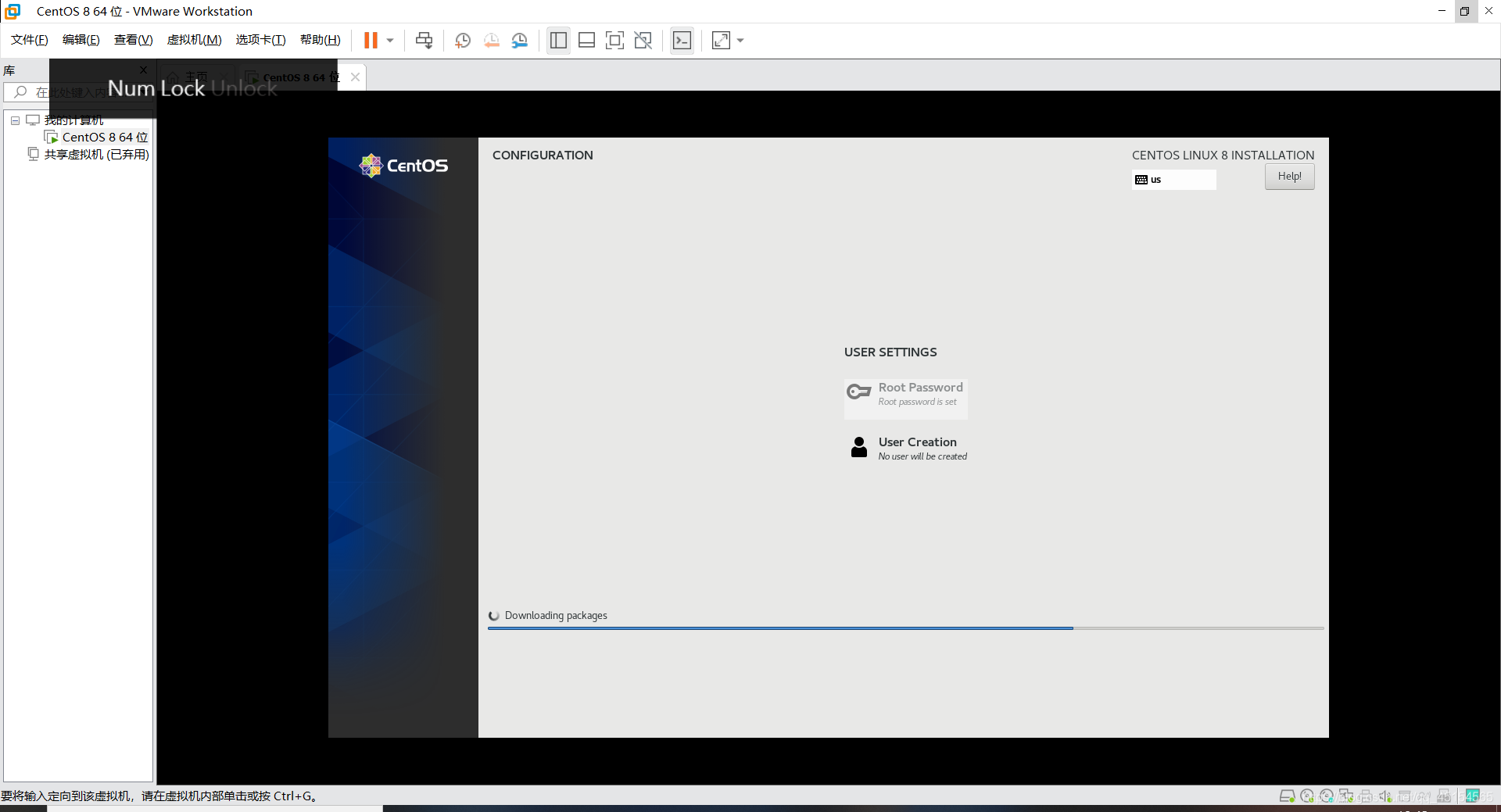1501x812 pixels.
Task: Open the 帮助(H) menu
Action: [320, 40]
